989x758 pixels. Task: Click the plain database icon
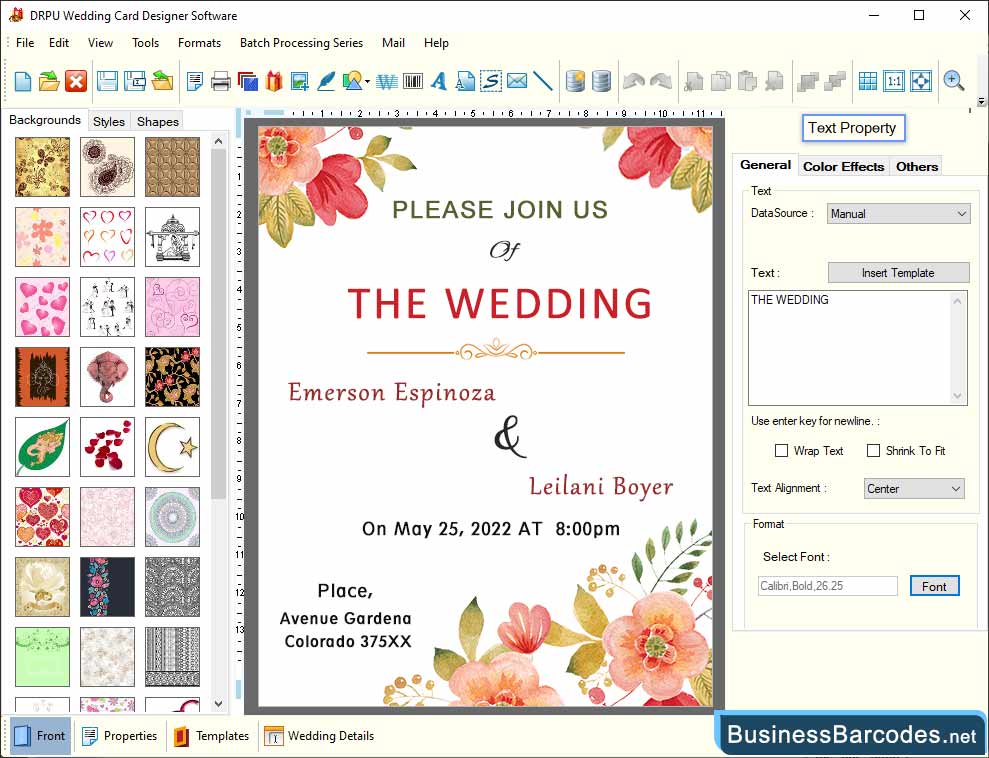(602, 81)
